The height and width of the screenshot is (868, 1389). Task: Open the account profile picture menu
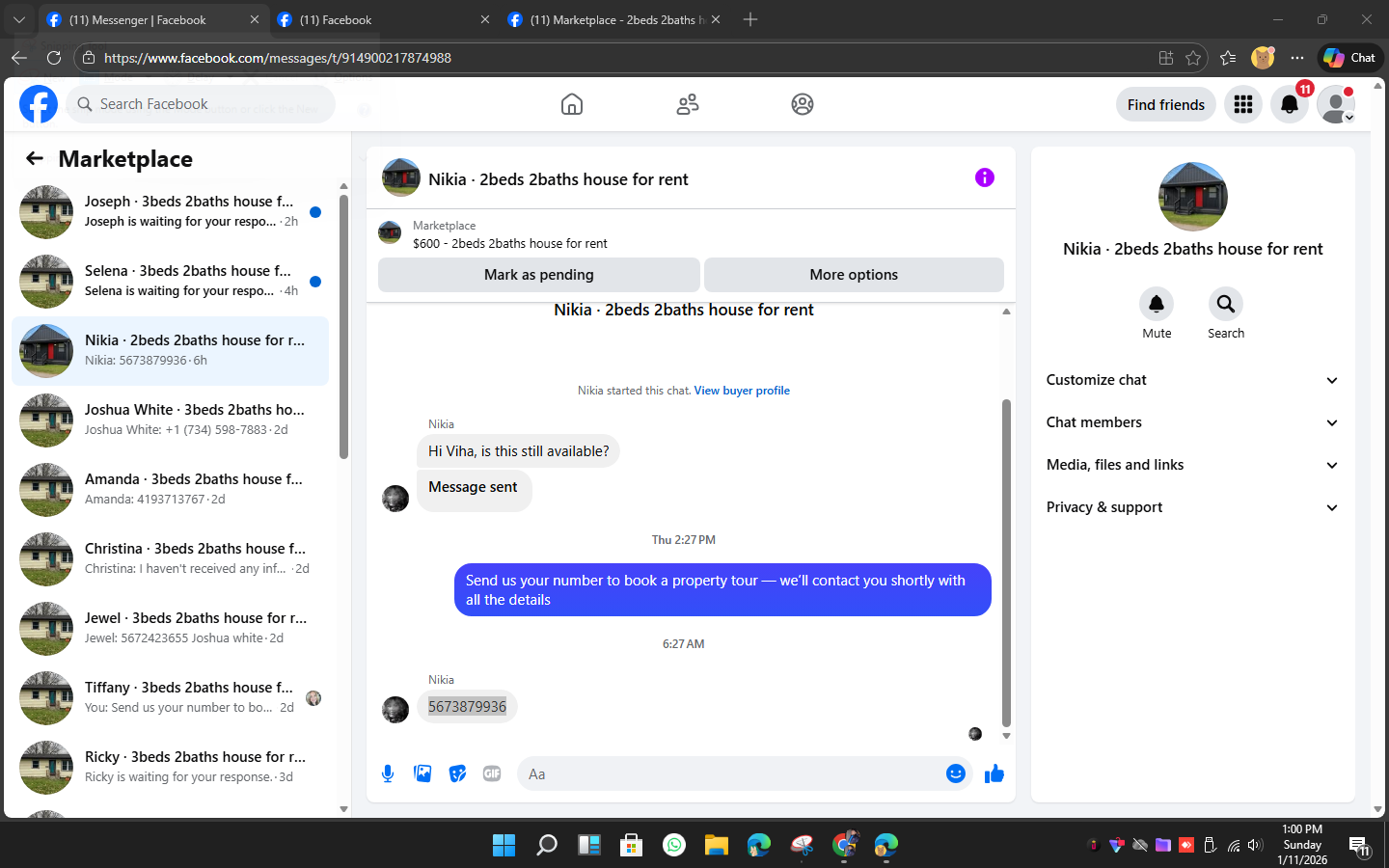click(1336, 104)
